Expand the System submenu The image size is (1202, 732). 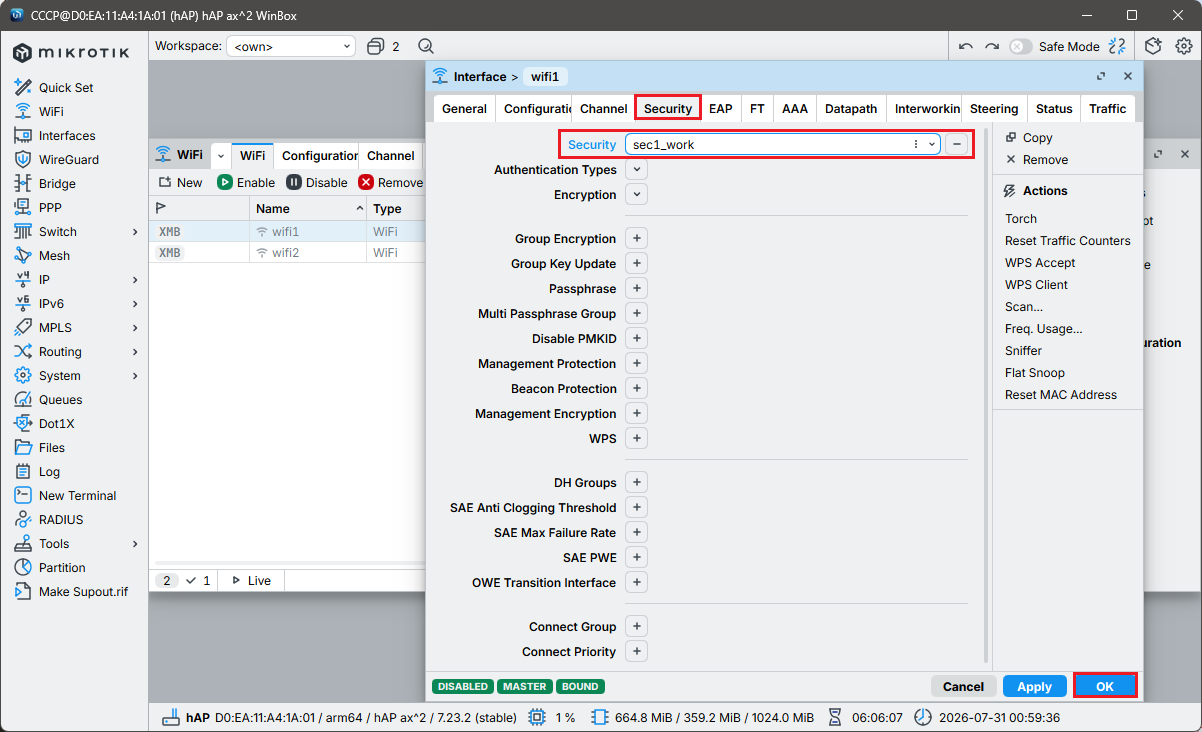(x=135, y=375)
